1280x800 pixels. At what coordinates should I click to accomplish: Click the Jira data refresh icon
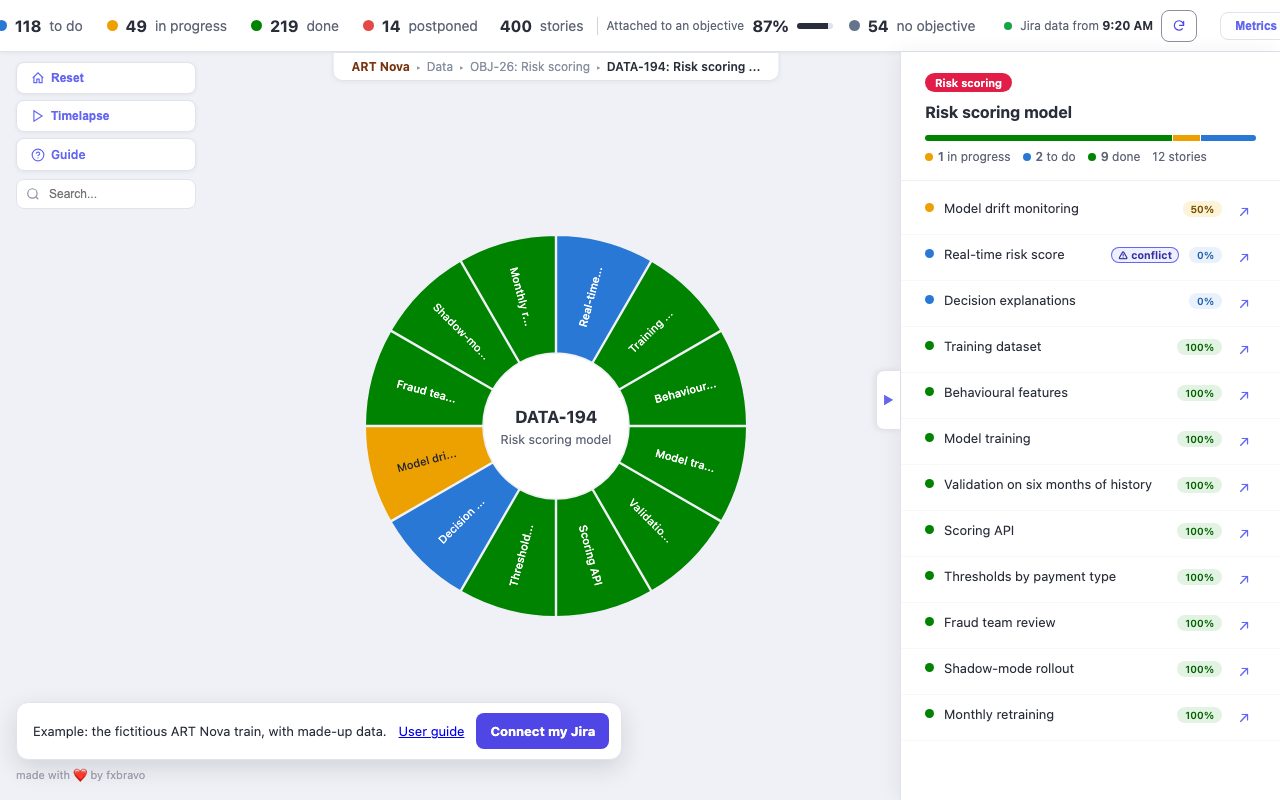coord(1179,26)
